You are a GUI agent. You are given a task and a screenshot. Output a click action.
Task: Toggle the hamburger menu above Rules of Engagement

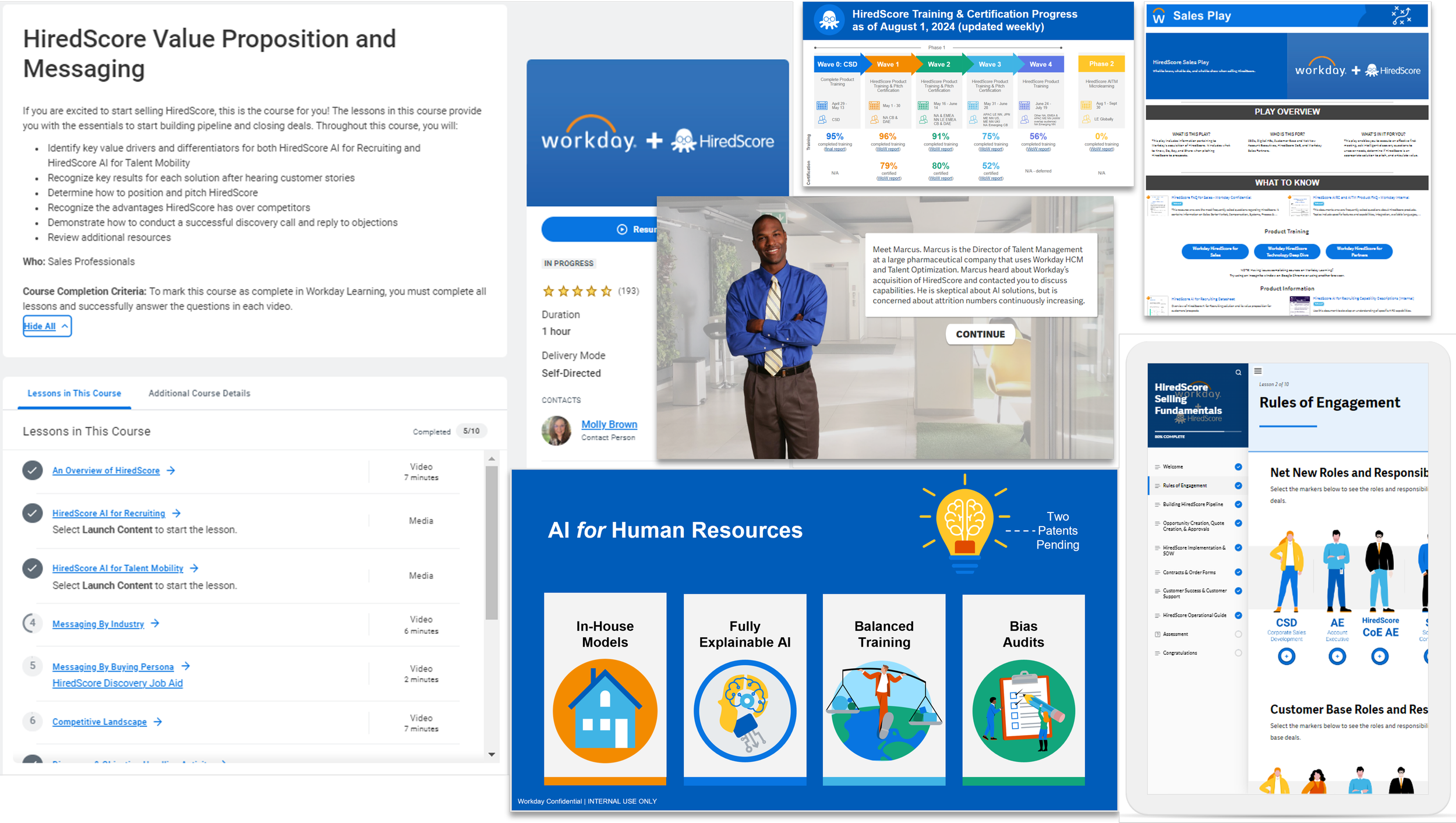point(1258,371)
